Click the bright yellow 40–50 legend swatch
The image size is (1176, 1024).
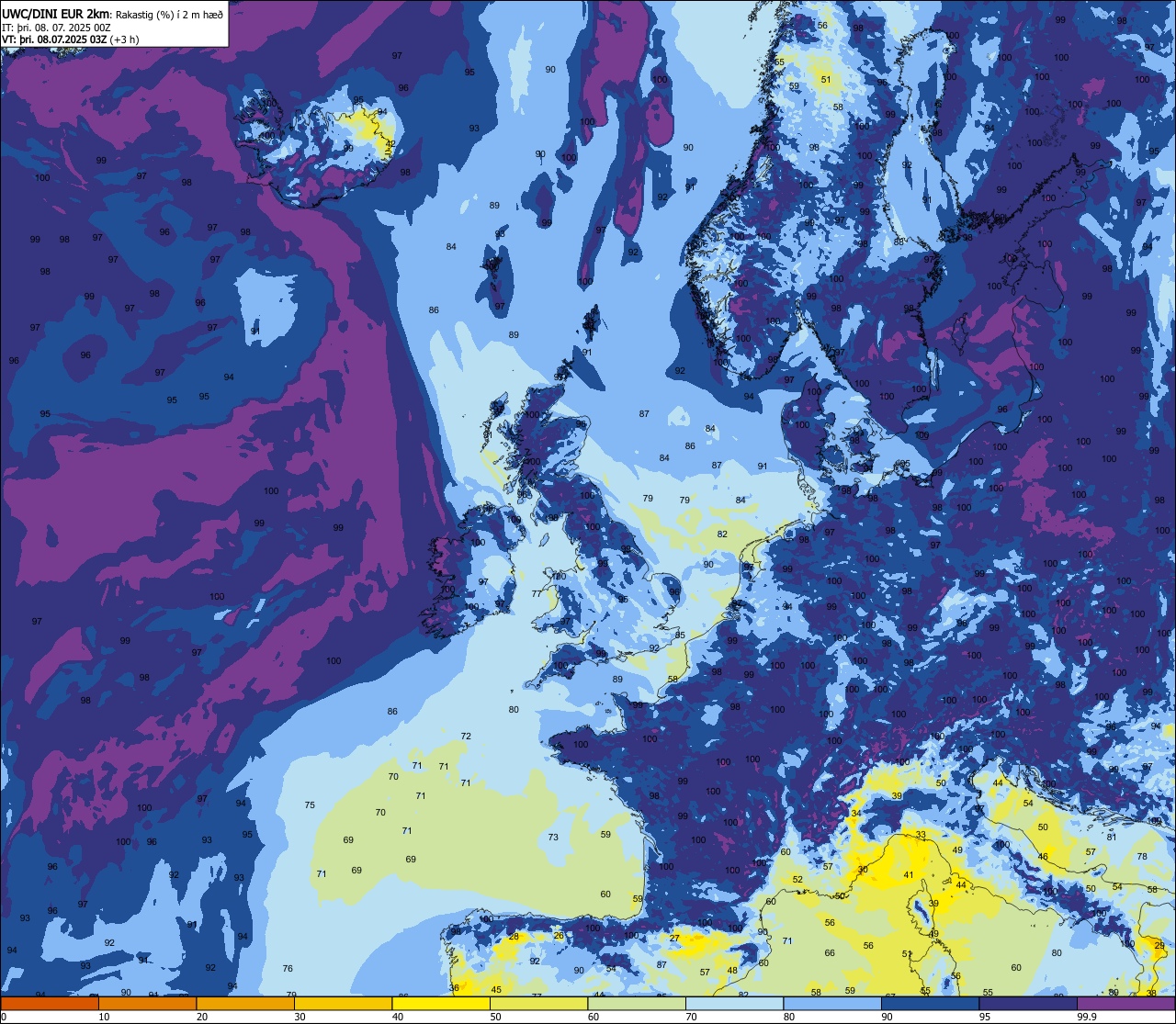pyautogui.click(x=441, y=1004)
